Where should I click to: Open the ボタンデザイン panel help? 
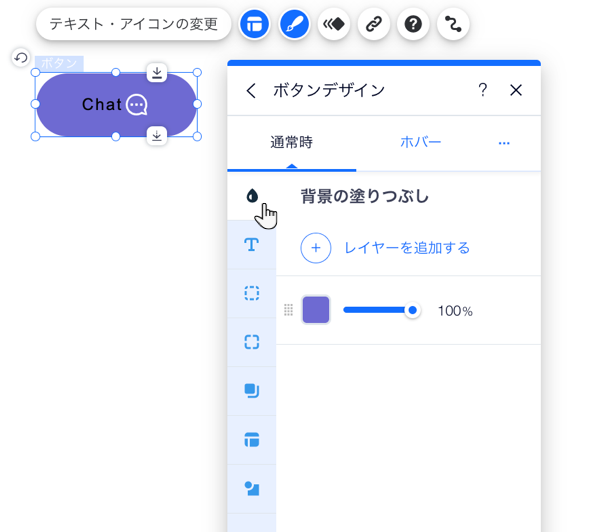coord(483,90)
